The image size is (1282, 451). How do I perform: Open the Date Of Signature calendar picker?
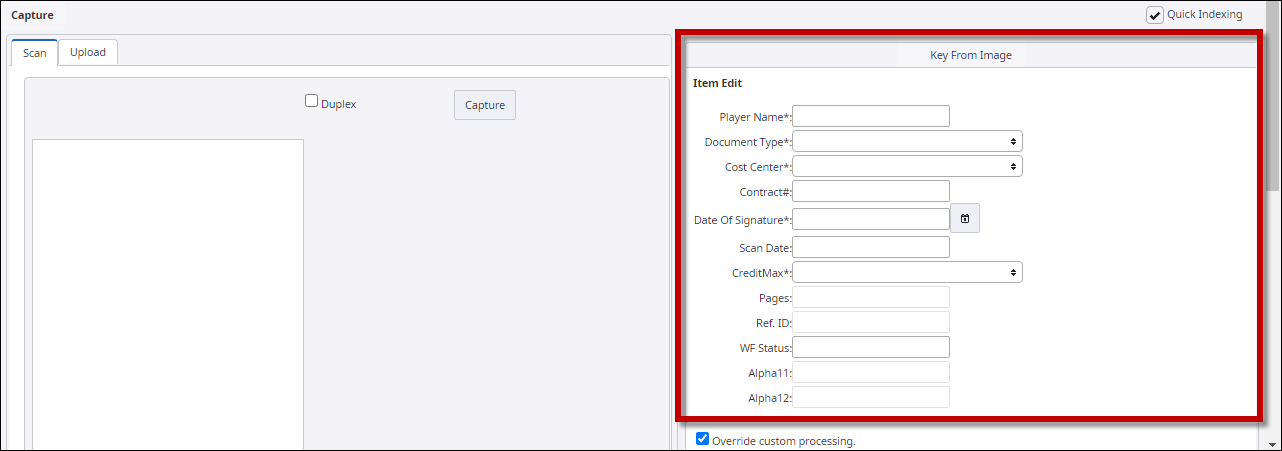coord(965,219)
